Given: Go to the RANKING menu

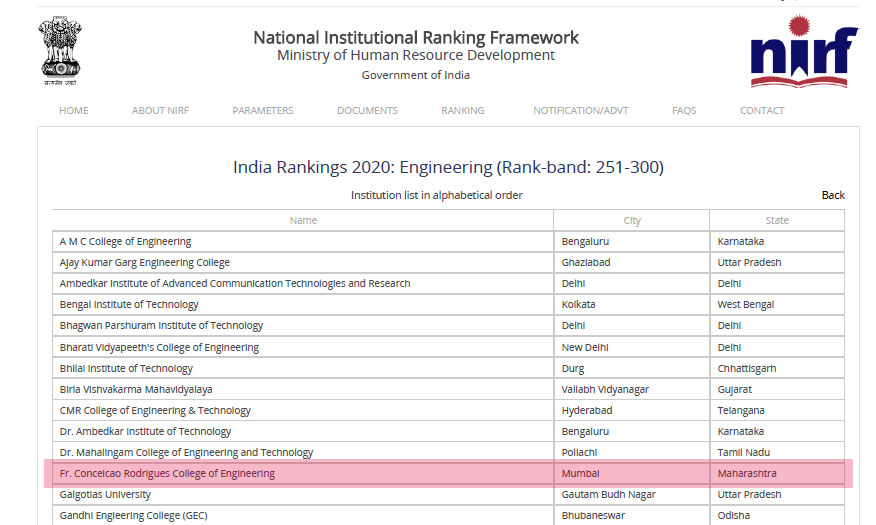Looking at the screenshot, I should (462, 111).
